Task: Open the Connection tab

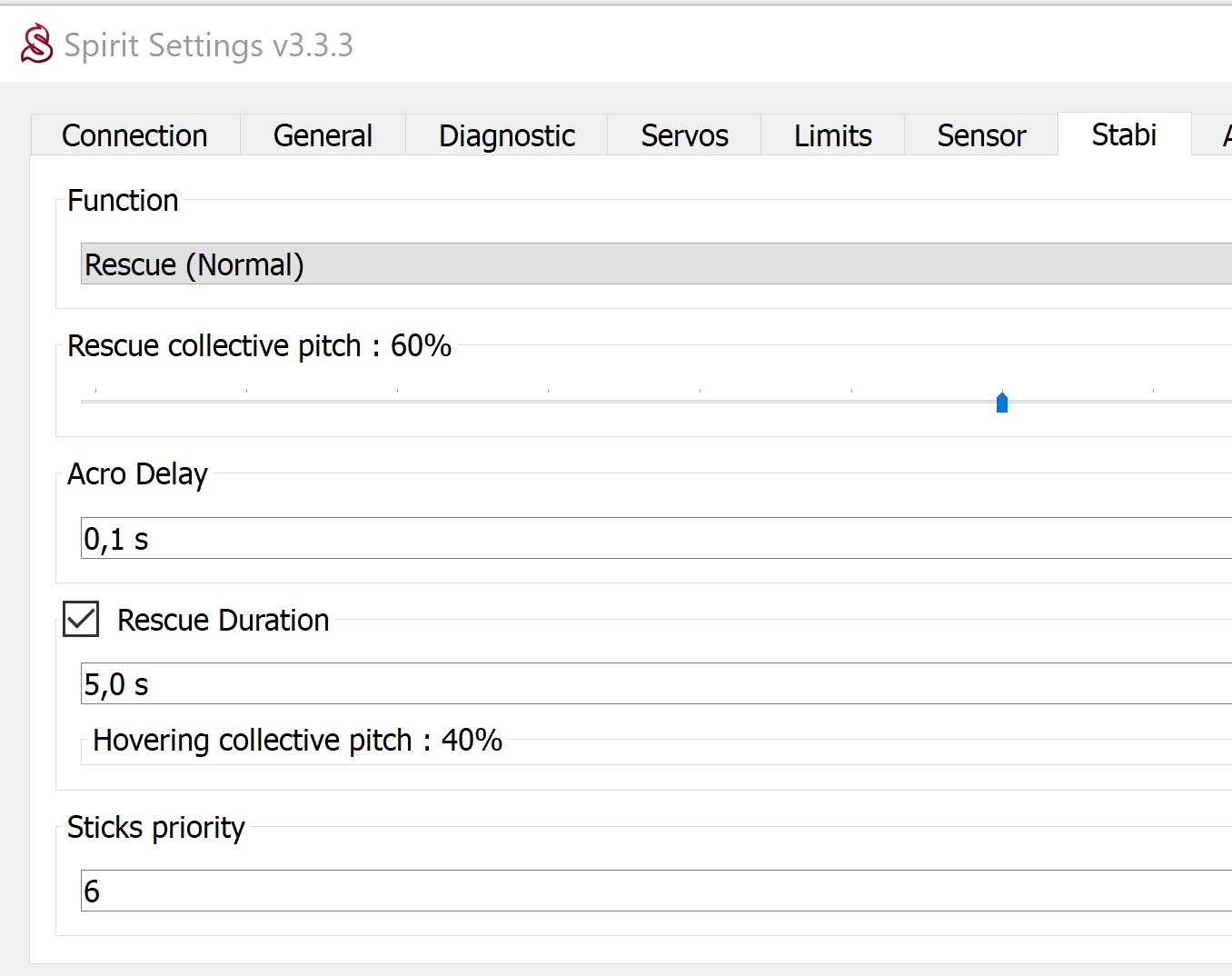Action: pyautogui.click(x=134, y=135)
